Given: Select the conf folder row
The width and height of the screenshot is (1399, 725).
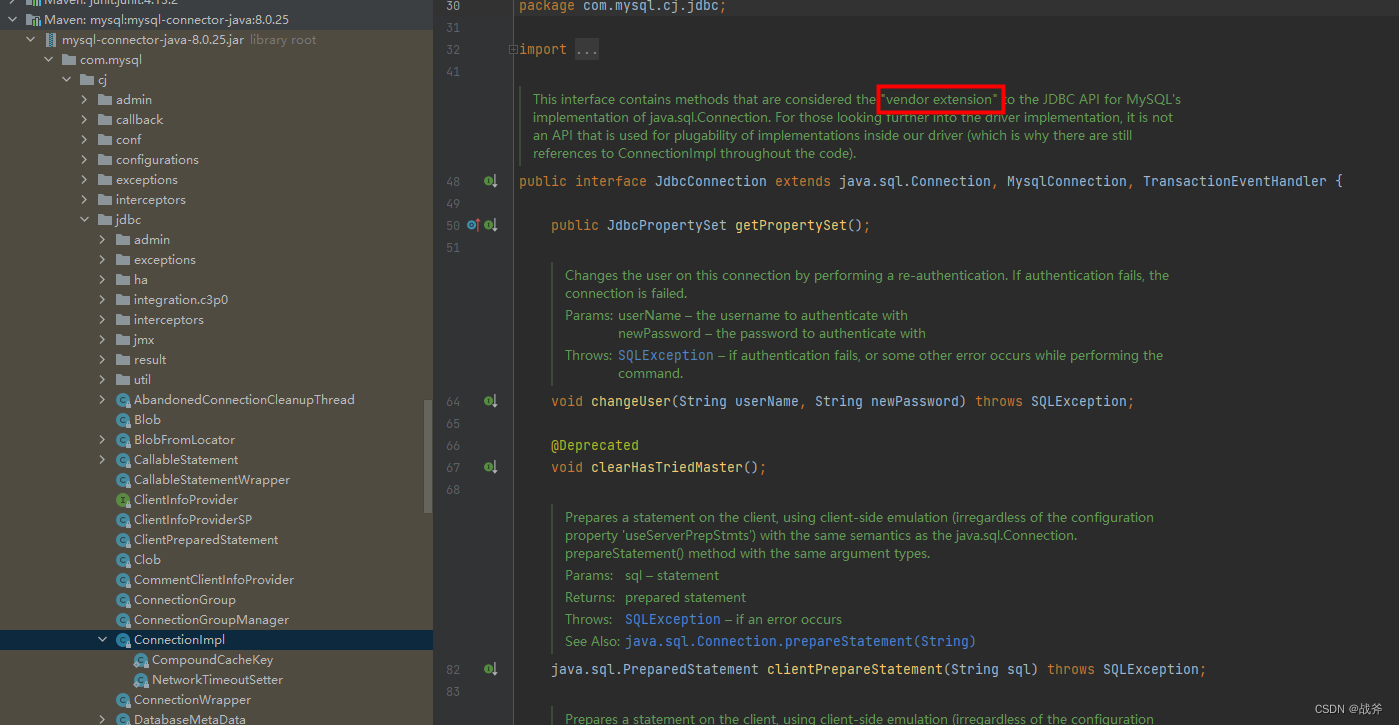Looking at the screenshot, I should point(216,140).
